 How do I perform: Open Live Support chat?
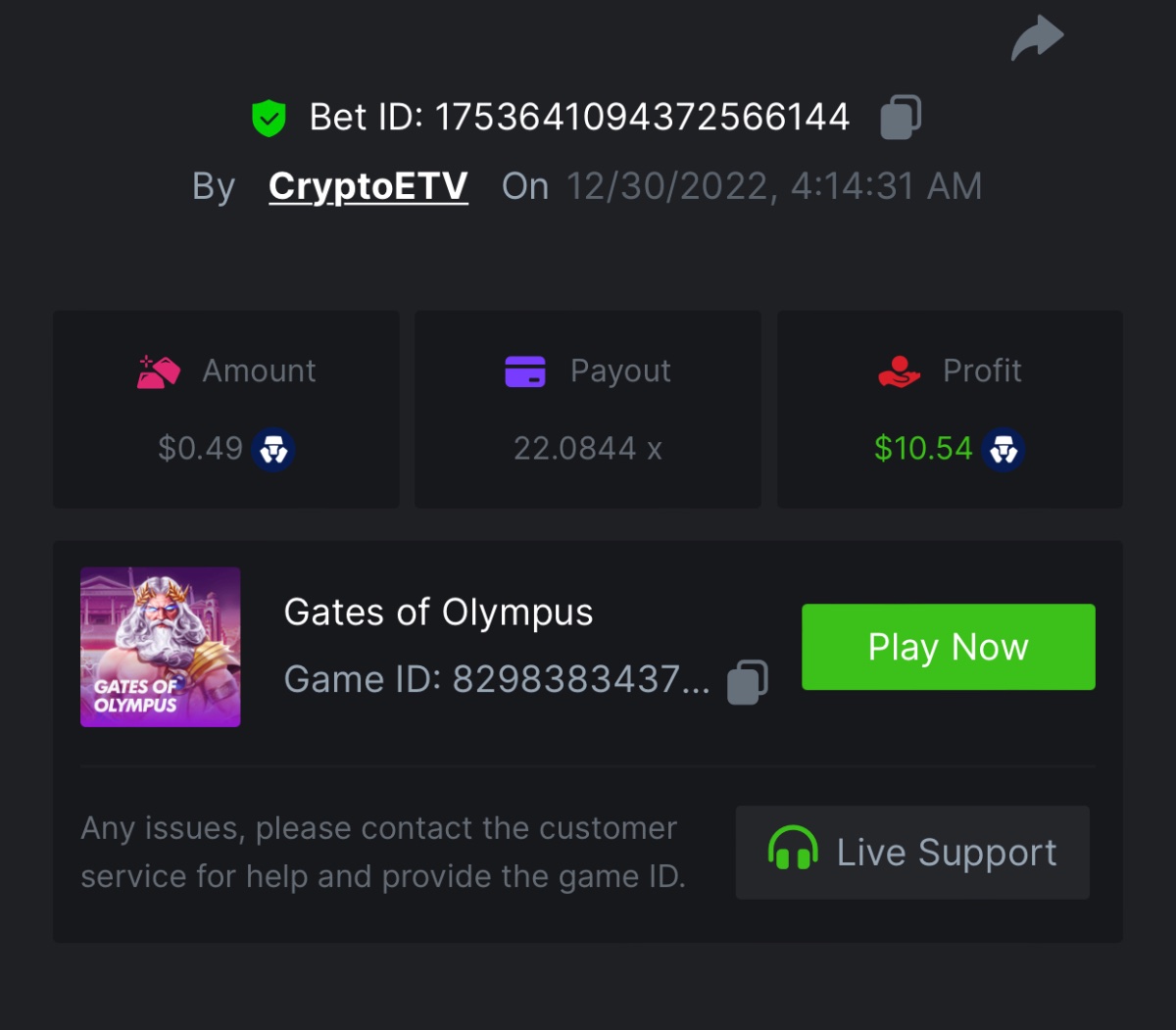coord(912,853)
